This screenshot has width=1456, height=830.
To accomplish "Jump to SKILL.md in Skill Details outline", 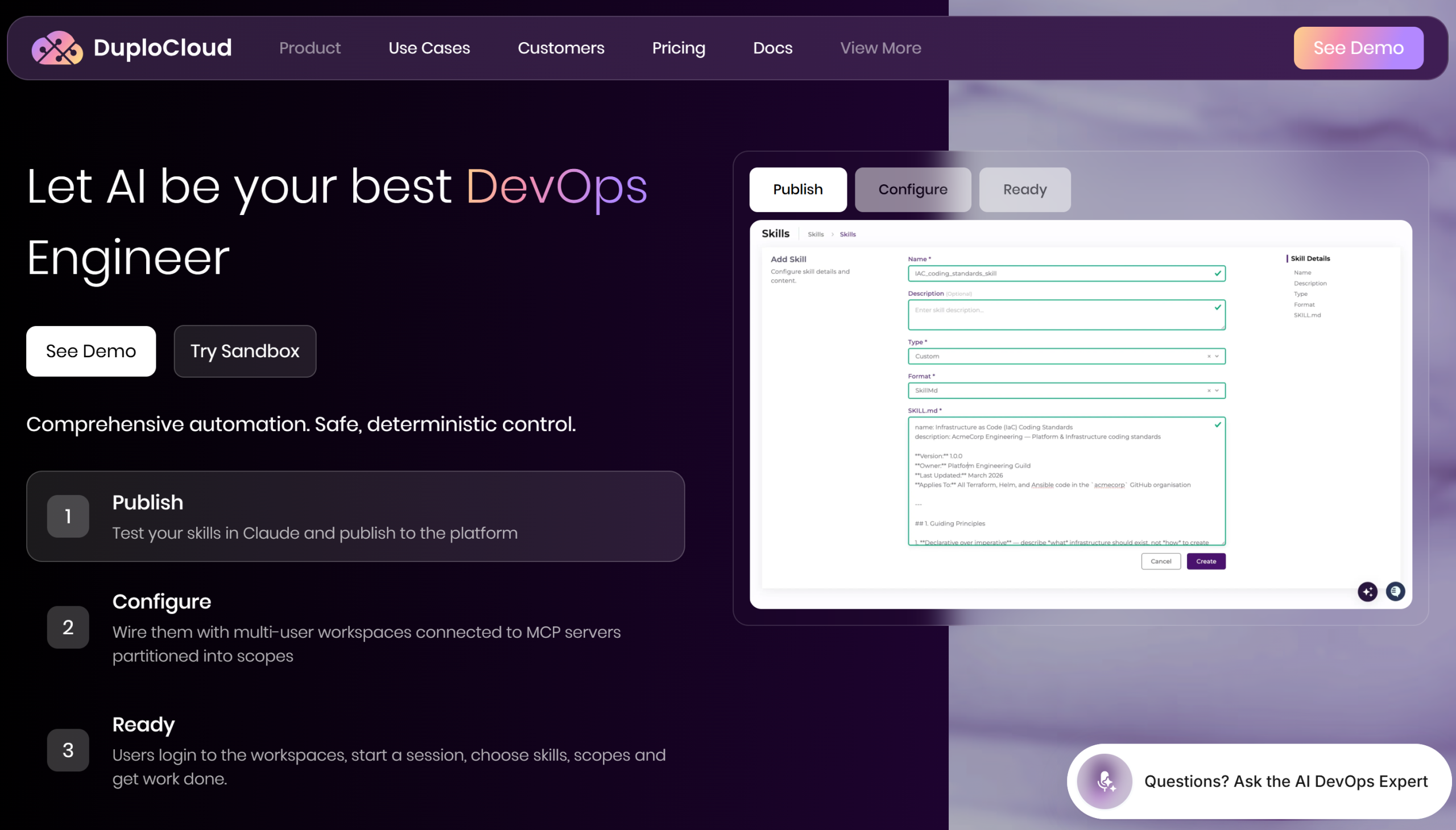I will (1306, 315).
